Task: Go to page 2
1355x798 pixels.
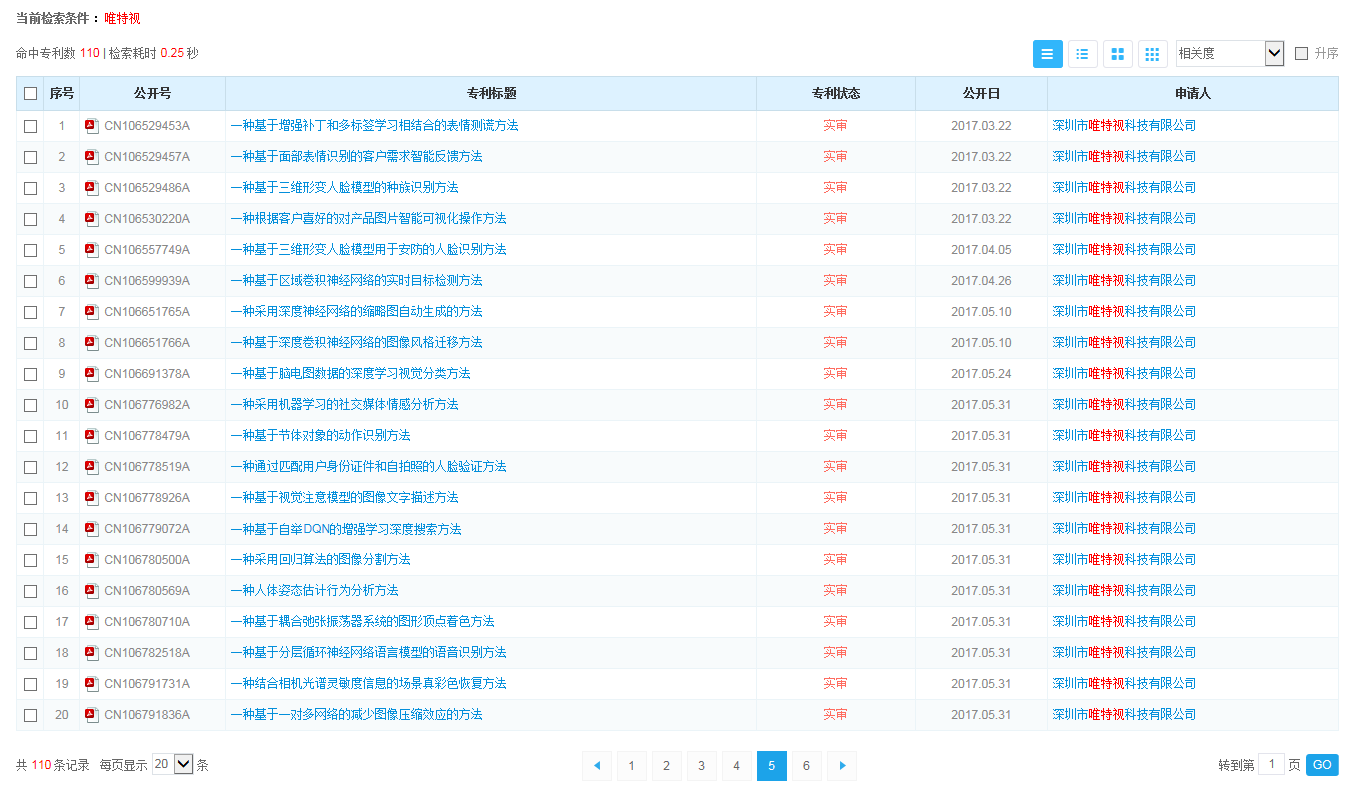Action: click(x=666, y=766)
